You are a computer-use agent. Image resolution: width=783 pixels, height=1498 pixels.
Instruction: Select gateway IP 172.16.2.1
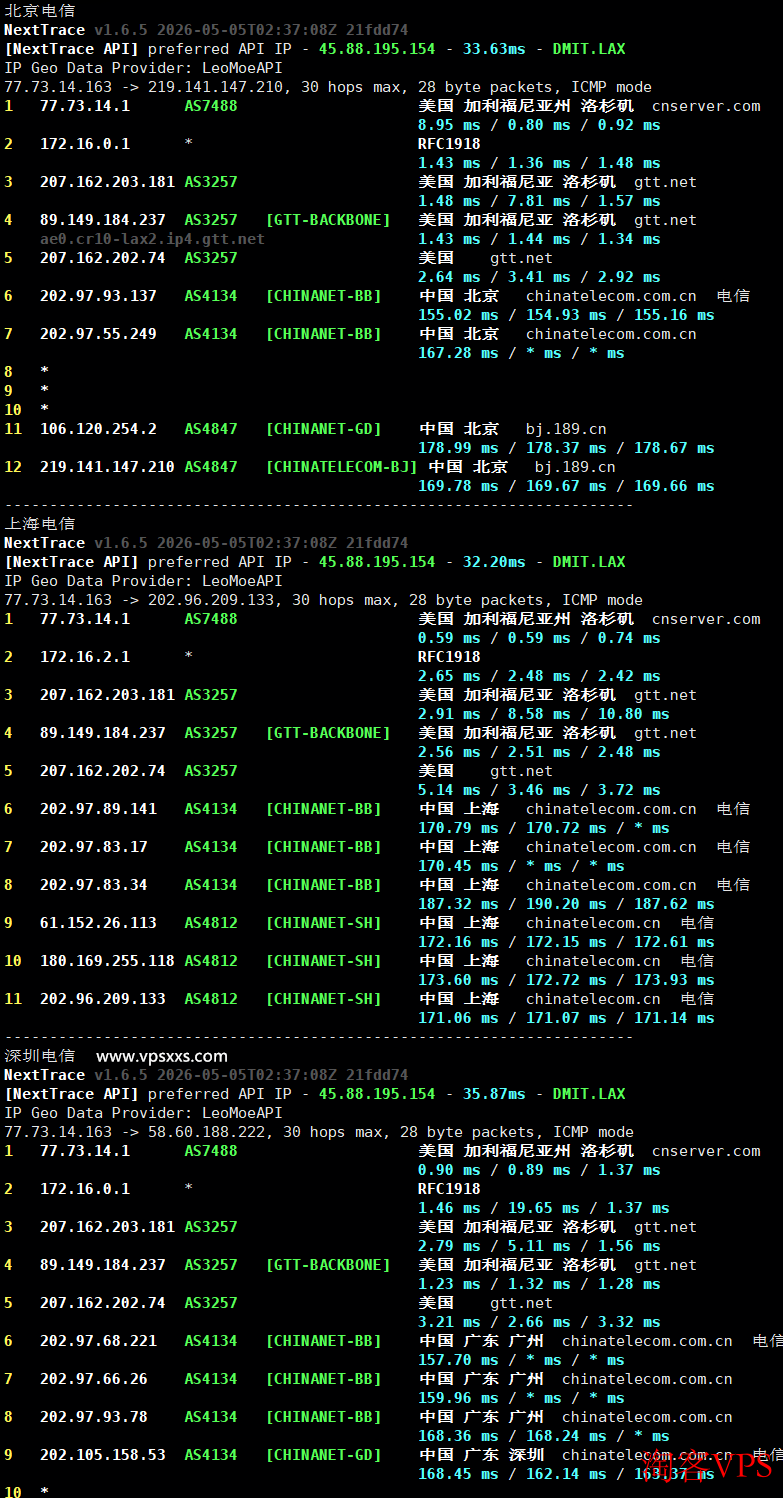point(85,656)
